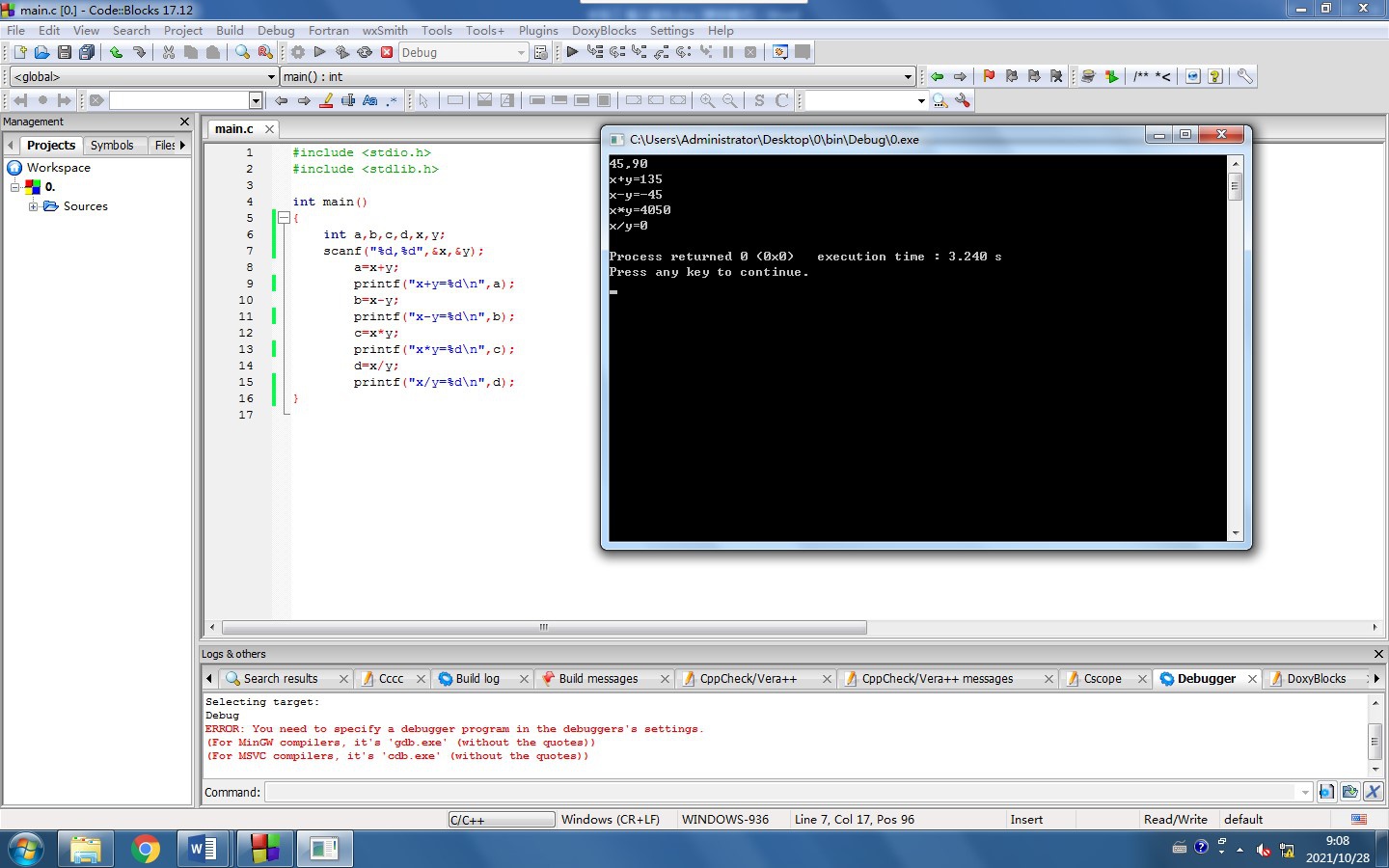The image size is (1389, 868).
Task: Open DoxyBlocks preferences with the wrench icon
Action: [1245, 76]
